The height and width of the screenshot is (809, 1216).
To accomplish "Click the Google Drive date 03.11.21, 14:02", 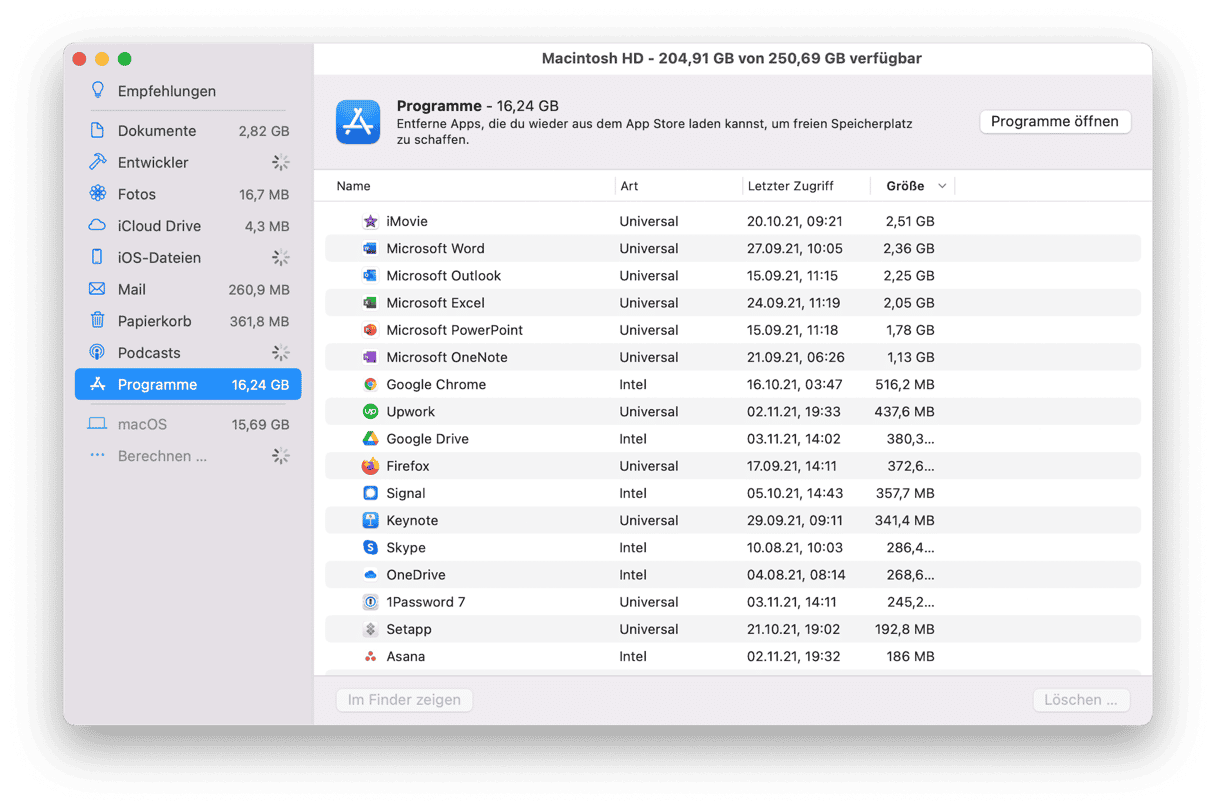I will (x=794, y=438).
